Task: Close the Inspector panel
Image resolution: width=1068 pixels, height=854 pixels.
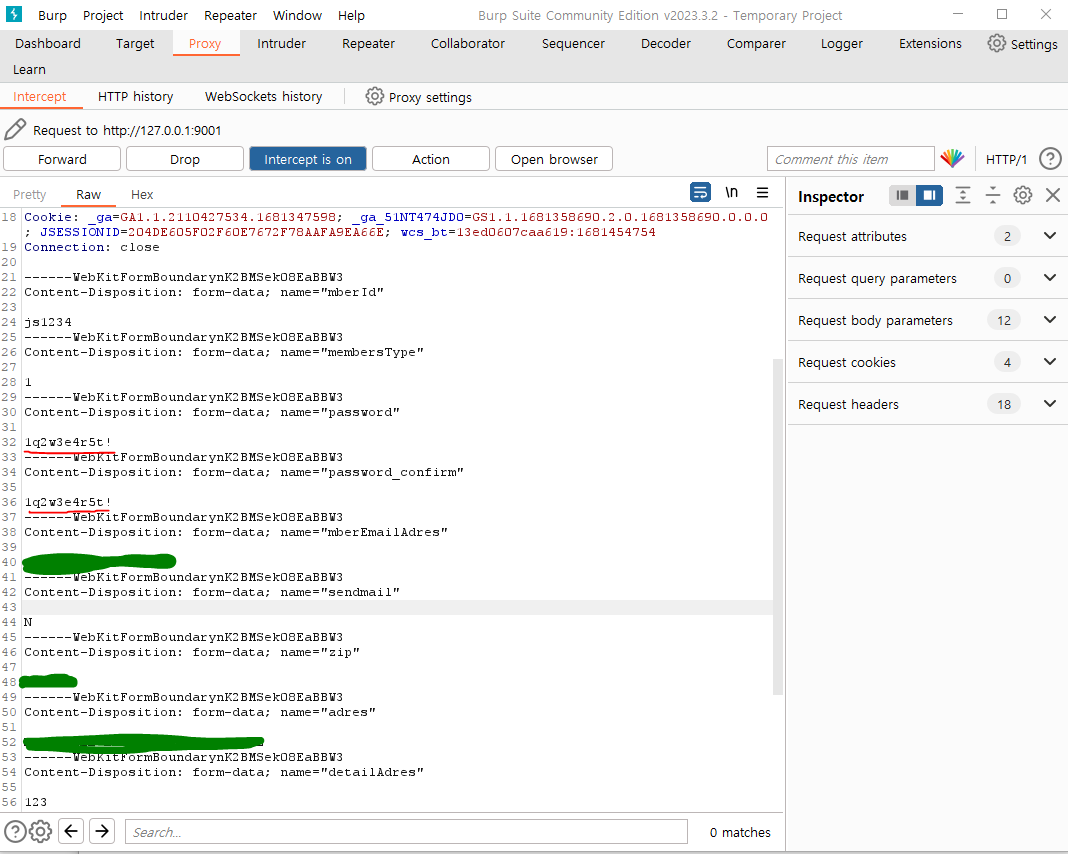Action: (x=1052, y=195)
